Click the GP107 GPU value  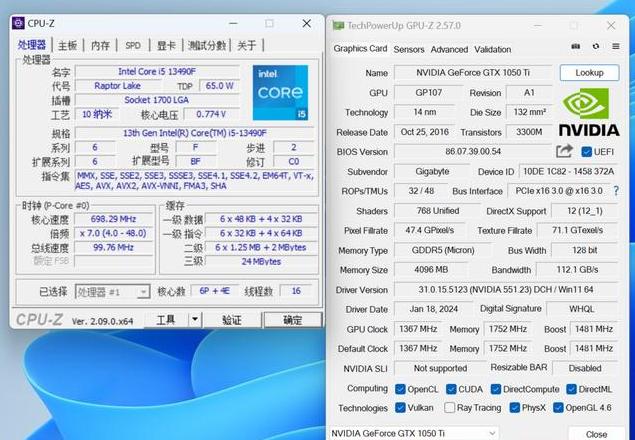(428, 92)
